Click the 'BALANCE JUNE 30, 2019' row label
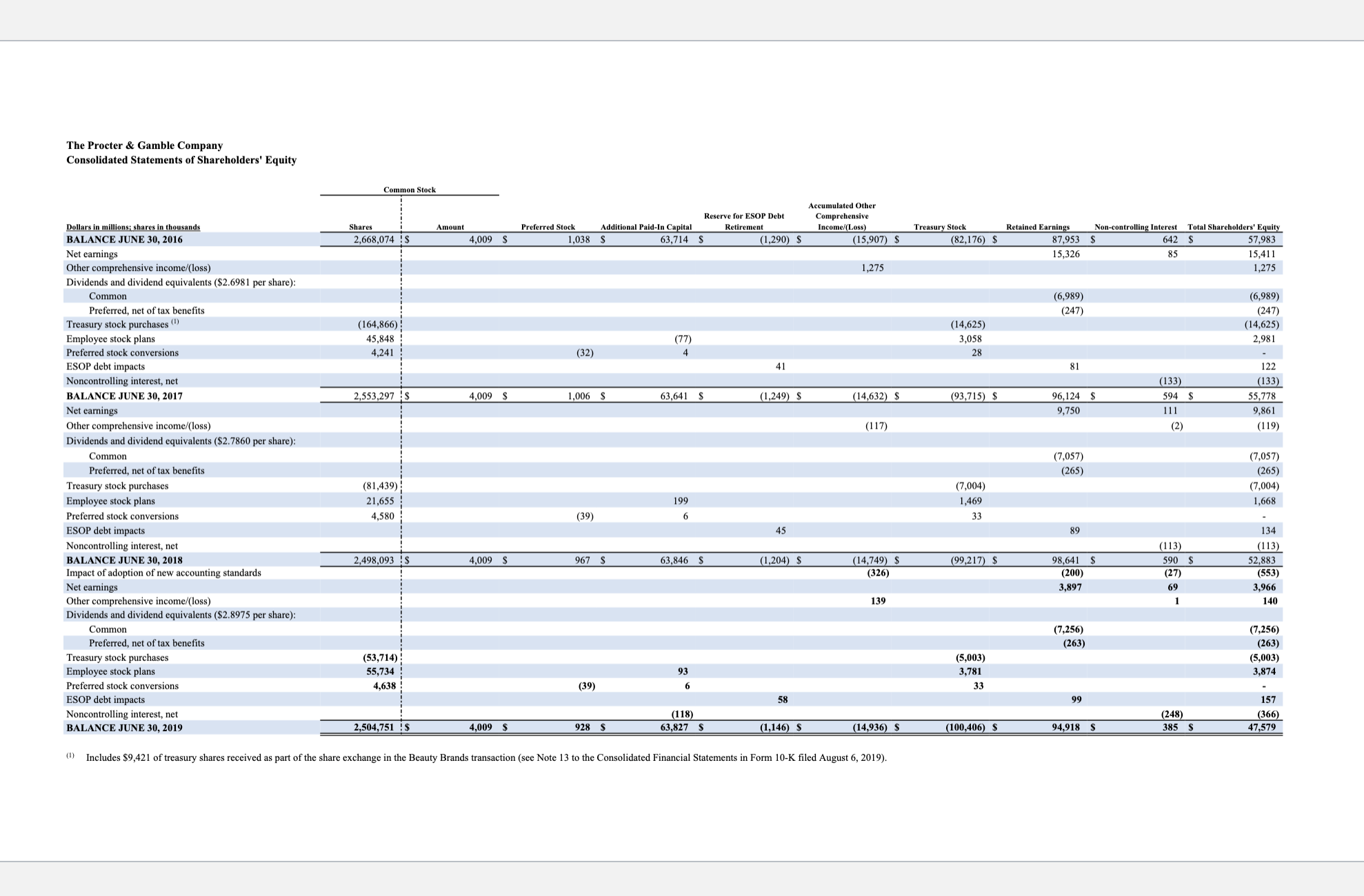This screenshot has width=1364, height=896. [124, 728]
